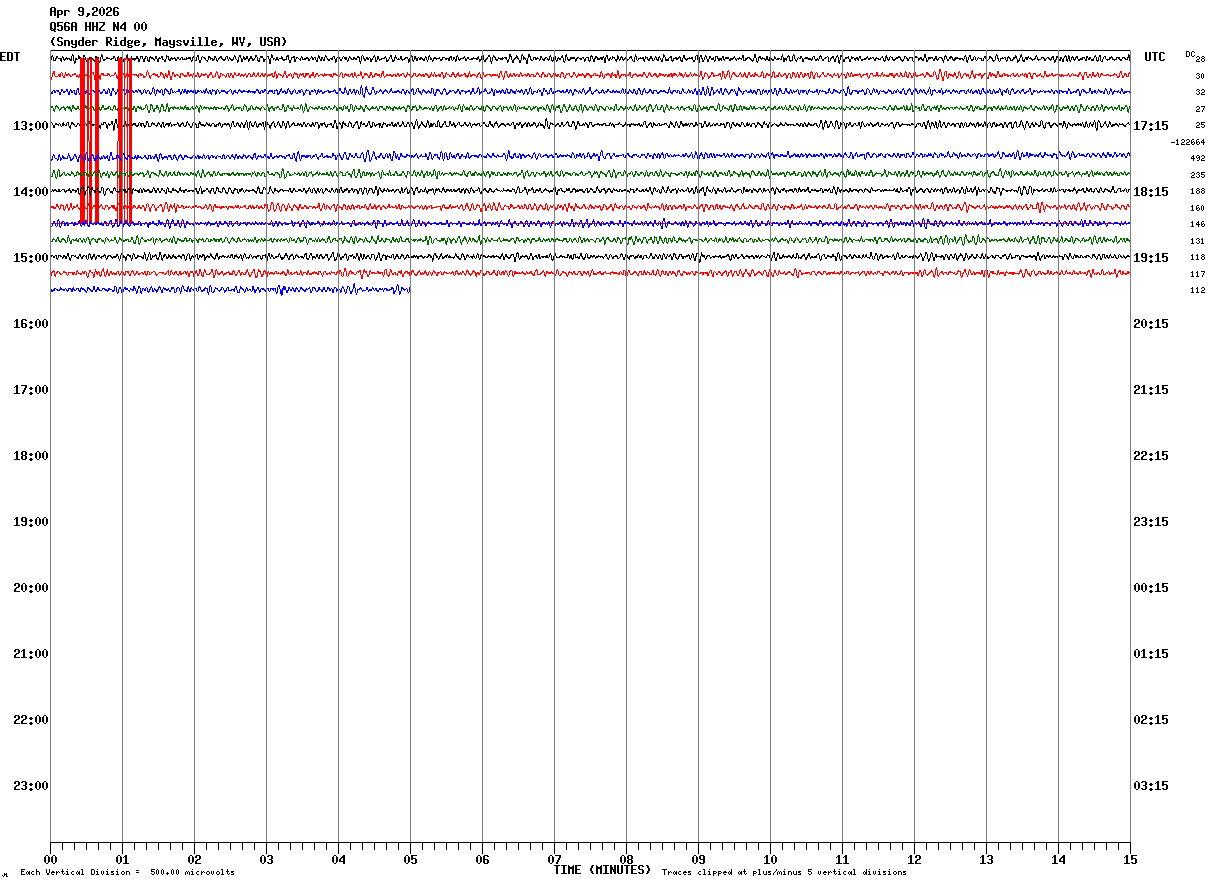Click the DC offset value "30"
Viewport: 1210px width, 886px height.
click(1200, 76)
